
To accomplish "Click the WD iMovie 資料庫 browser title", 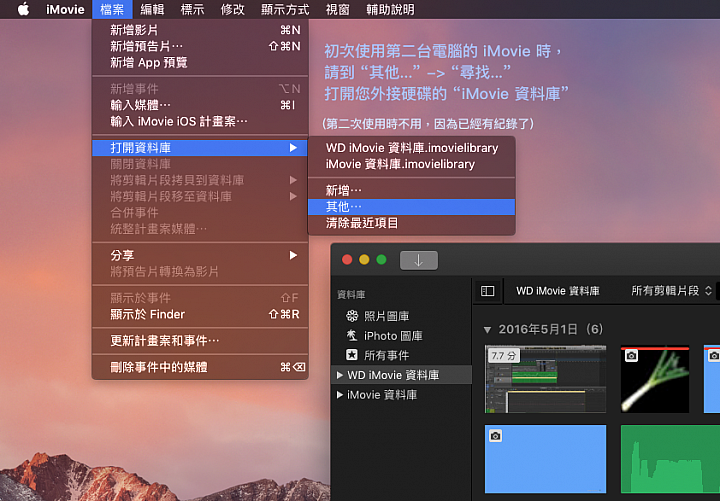I will point(558,291).
